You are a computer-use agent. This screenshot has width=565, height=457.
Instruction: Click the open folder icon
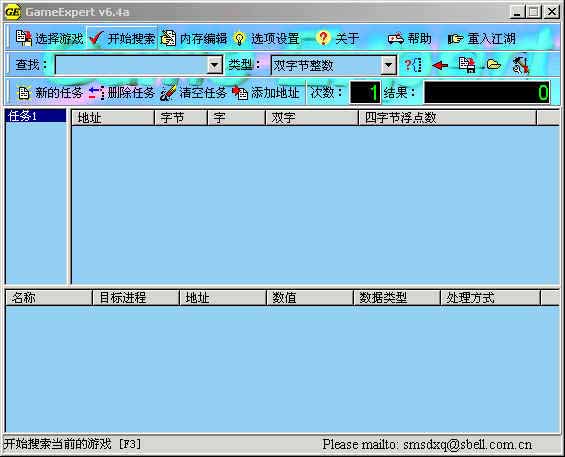pyautogui.click(x=494, y=65)
